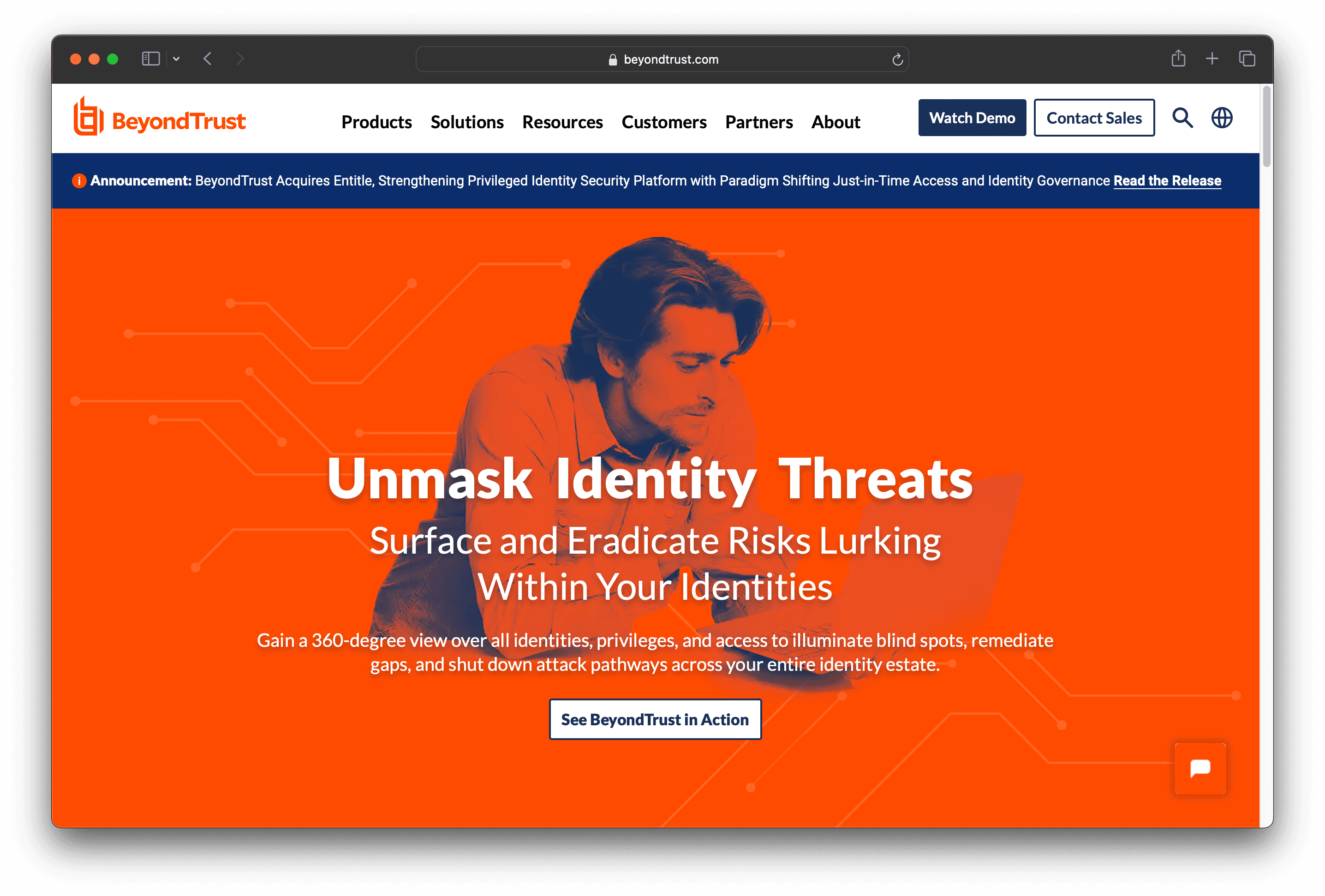Click the beyondtrust.com address bar
1325x896 pixels.
pyautogui.click(x=662, y=60)
